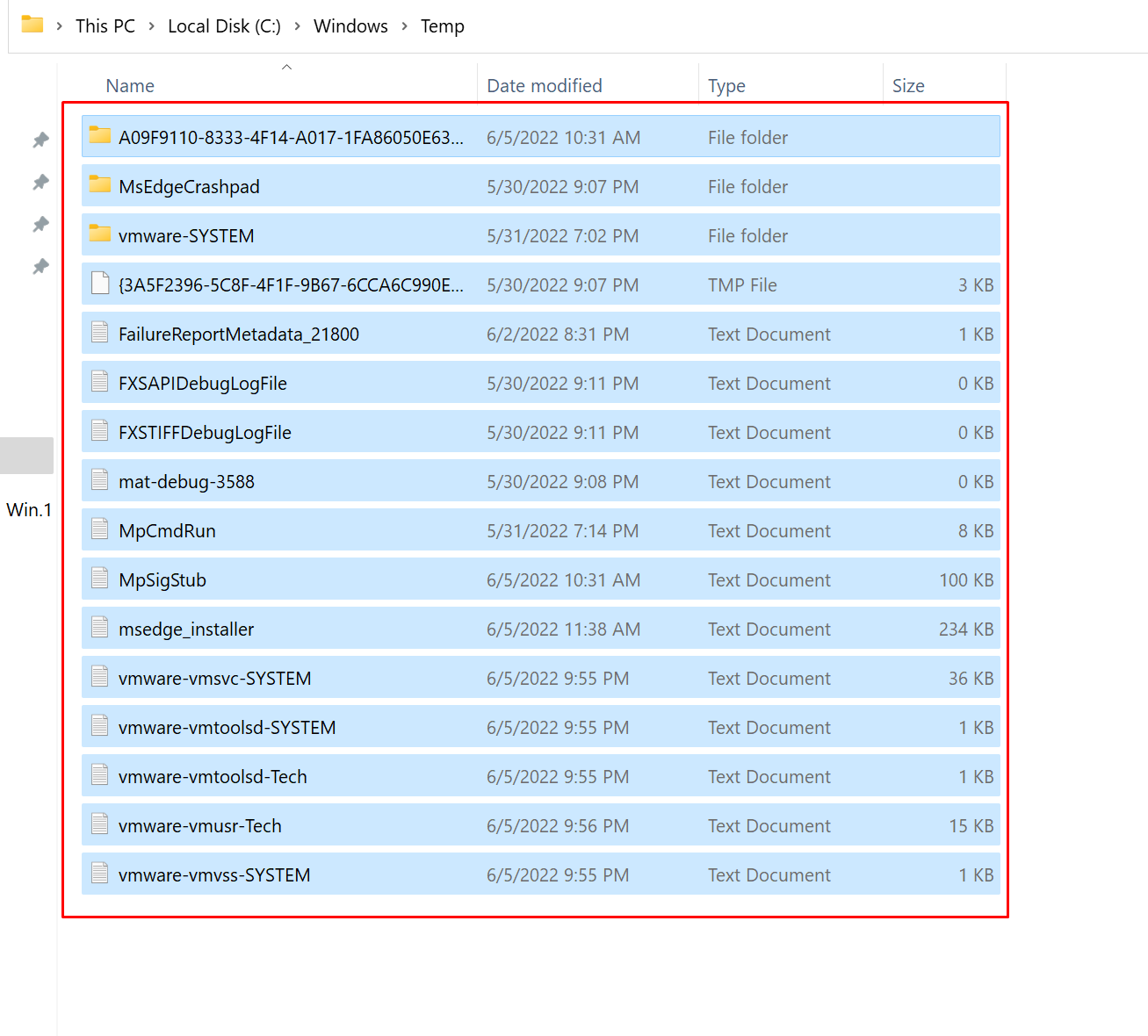1148x1036 pixels.
Task: Sort files by Name column header
Action: (130, 86)
